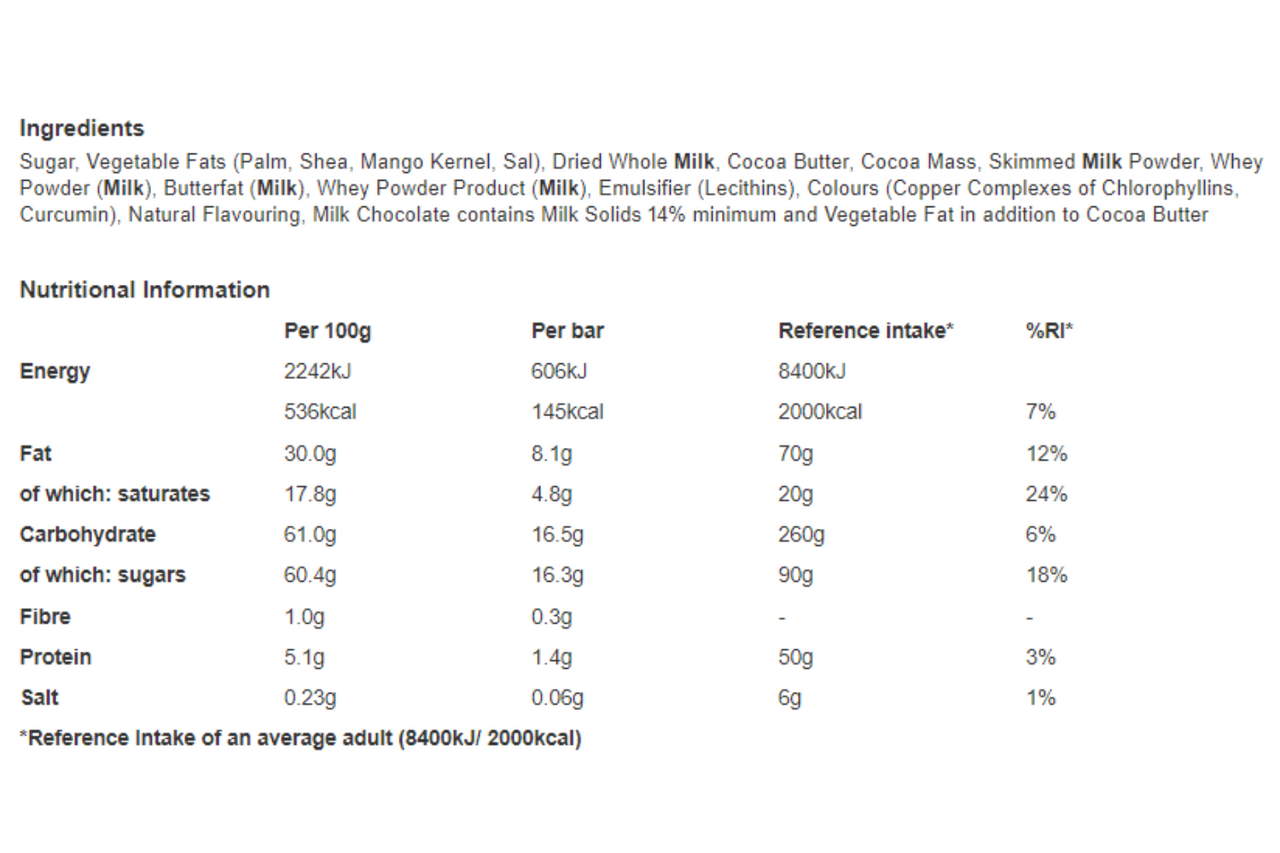The image size is (1280, 853).
Task: Click the Per bar column header
Action: pyautogui.click(x=567, y=331)
